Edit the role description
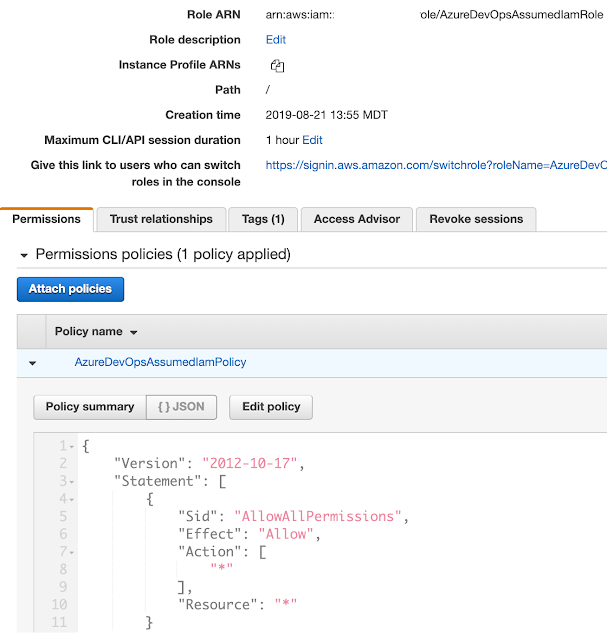 [x=276, y=40]
